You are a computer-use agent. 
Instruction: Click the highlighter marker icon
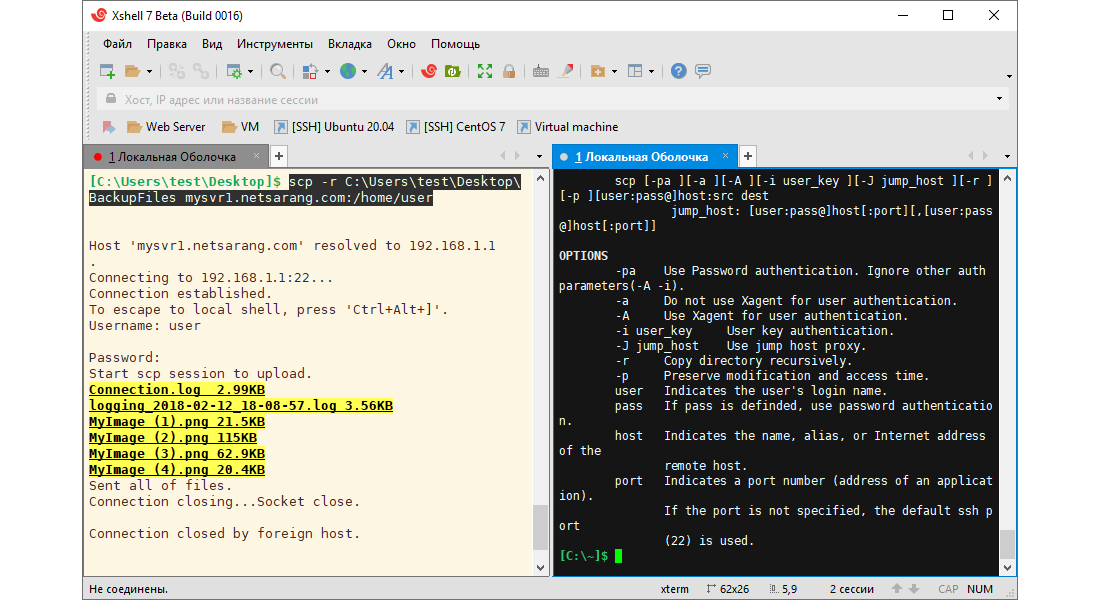coord(565,71)
